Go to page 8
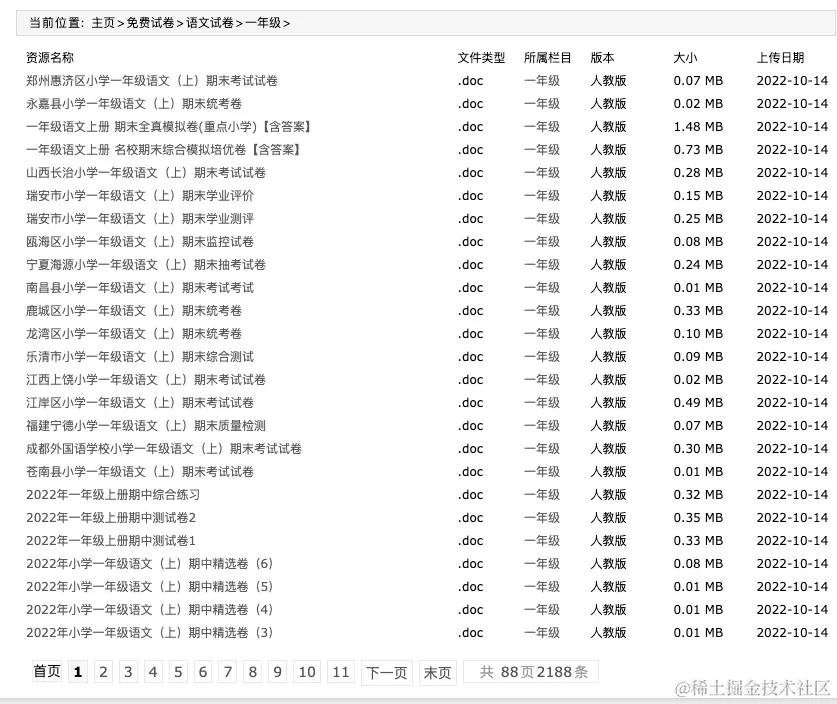 tap(253, 671)
